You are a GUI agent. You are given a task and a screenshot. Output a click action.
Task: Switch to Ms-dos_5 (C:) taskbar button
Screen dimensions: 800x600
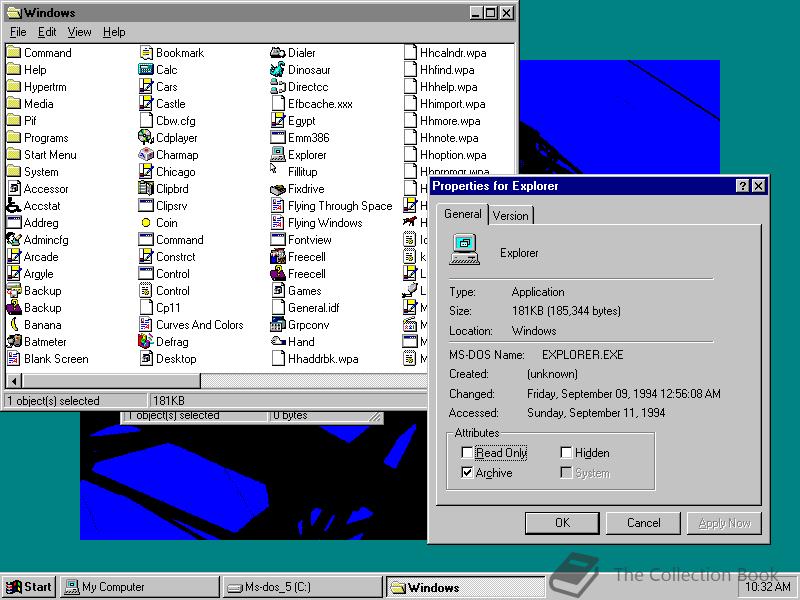303,587
